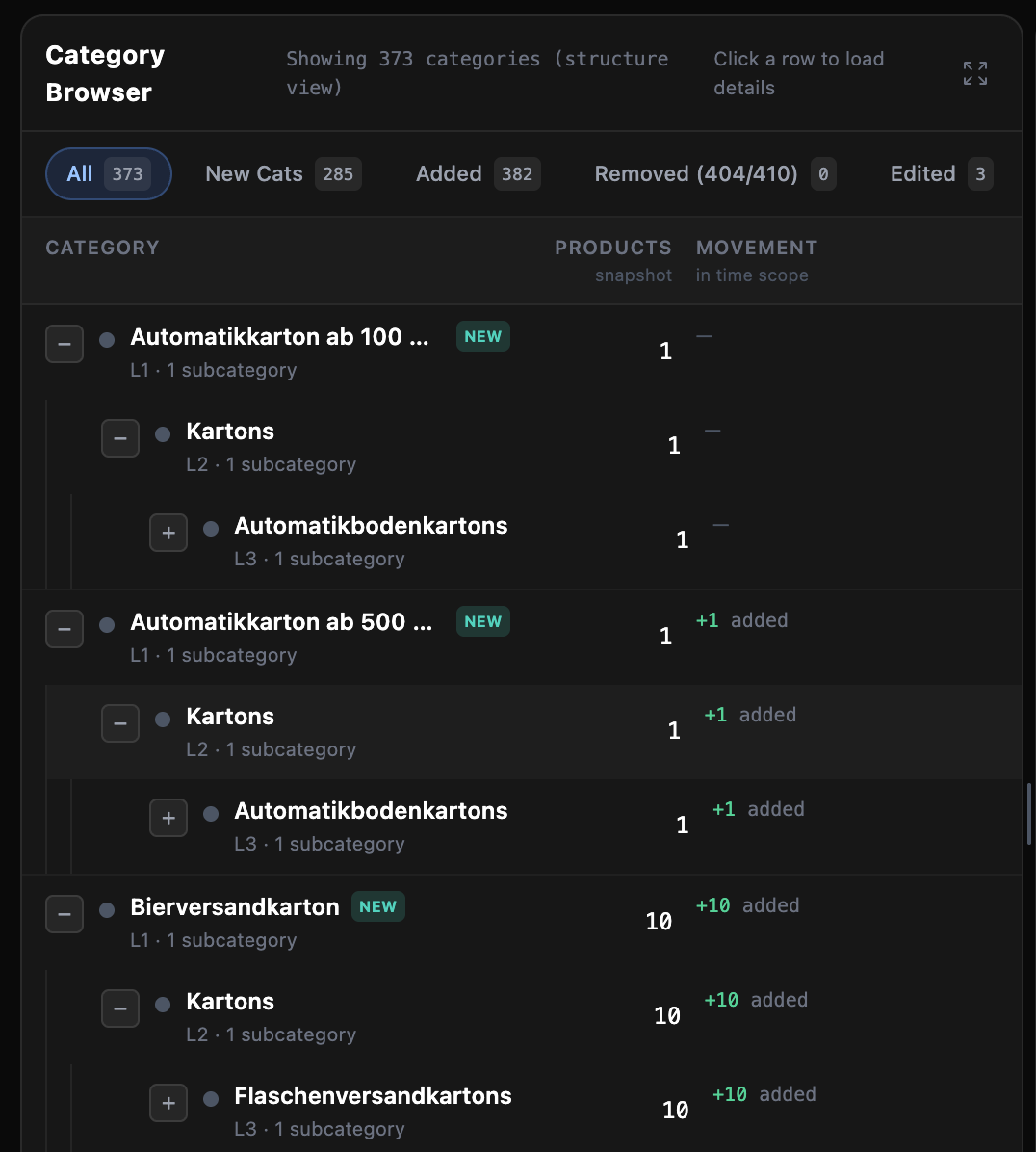This screenshot has width=1036, height=1152.
Task: Click the status dot beside the top Kartons entry
Action: point(162,434)
